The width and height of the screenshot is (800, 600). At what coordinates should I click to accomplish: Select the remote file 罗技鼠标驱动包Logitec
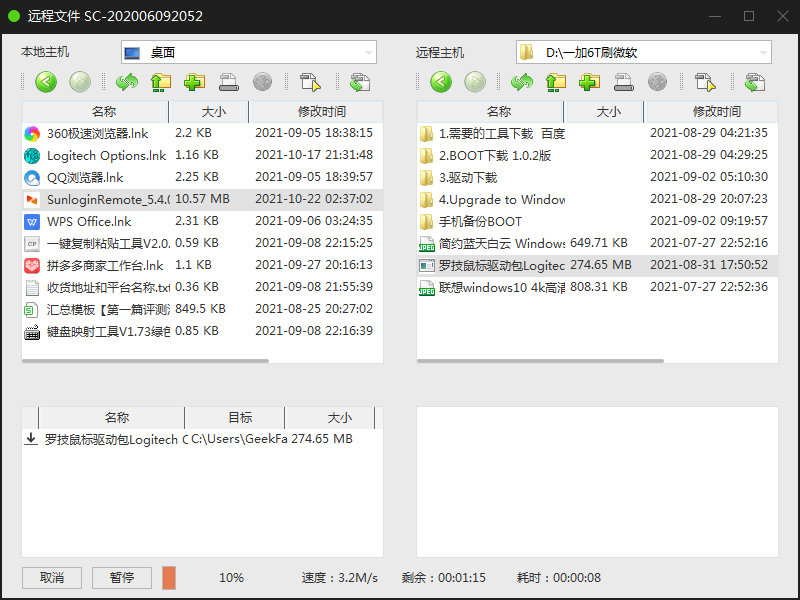[597, 265]
